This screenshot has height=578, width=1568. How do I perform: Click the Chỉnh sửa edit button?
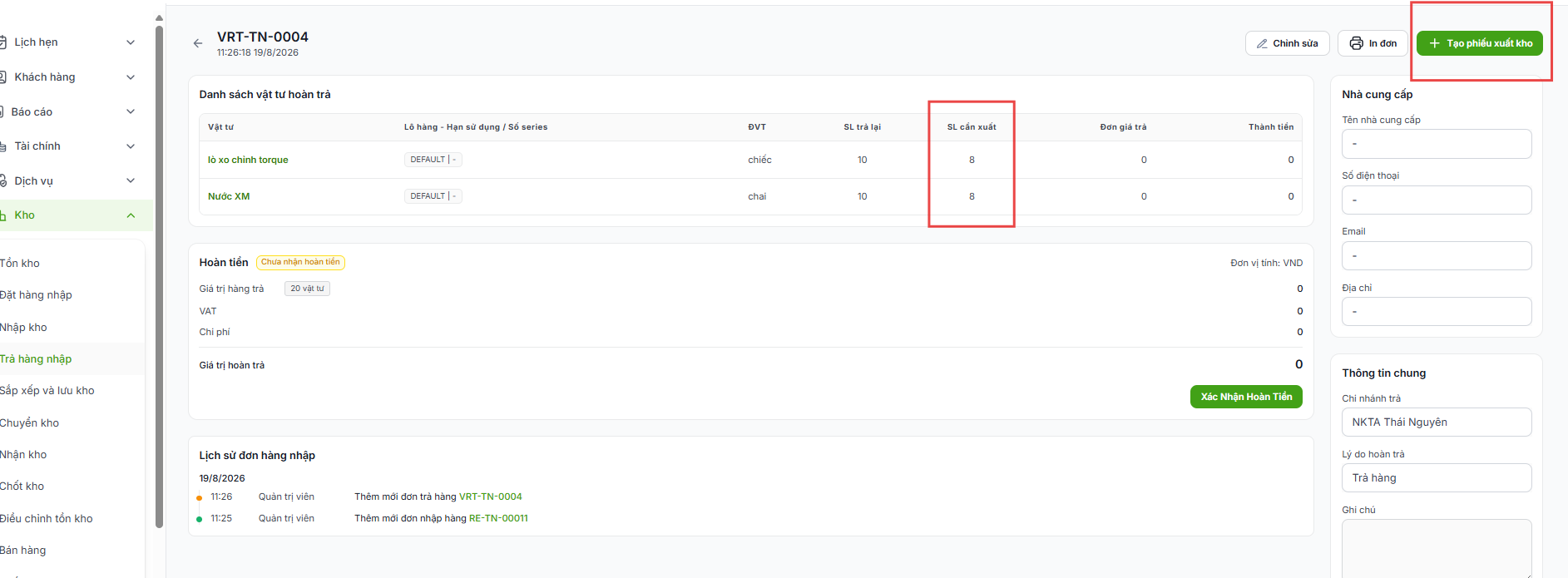pos(1287,43)
